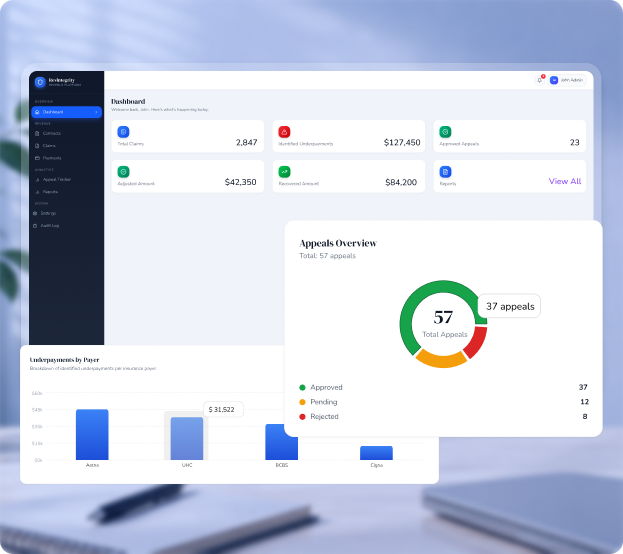Click the blue Reports card document icon
623x554 pixels.
pos(445,172)
